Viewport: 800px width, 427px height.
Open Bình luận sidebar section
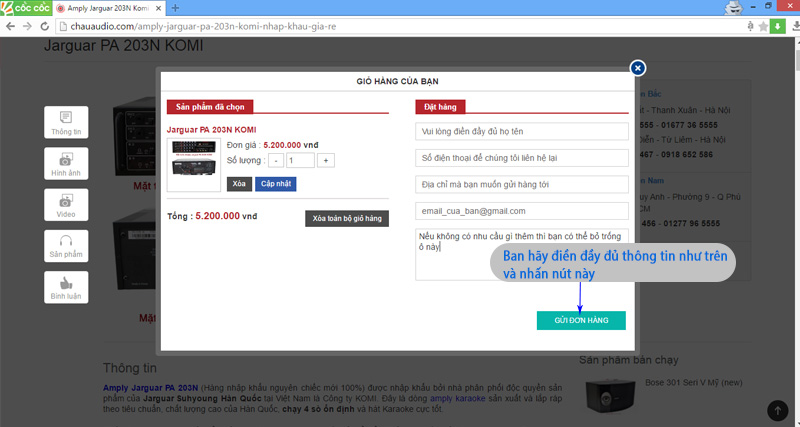(x=66, y=287)
